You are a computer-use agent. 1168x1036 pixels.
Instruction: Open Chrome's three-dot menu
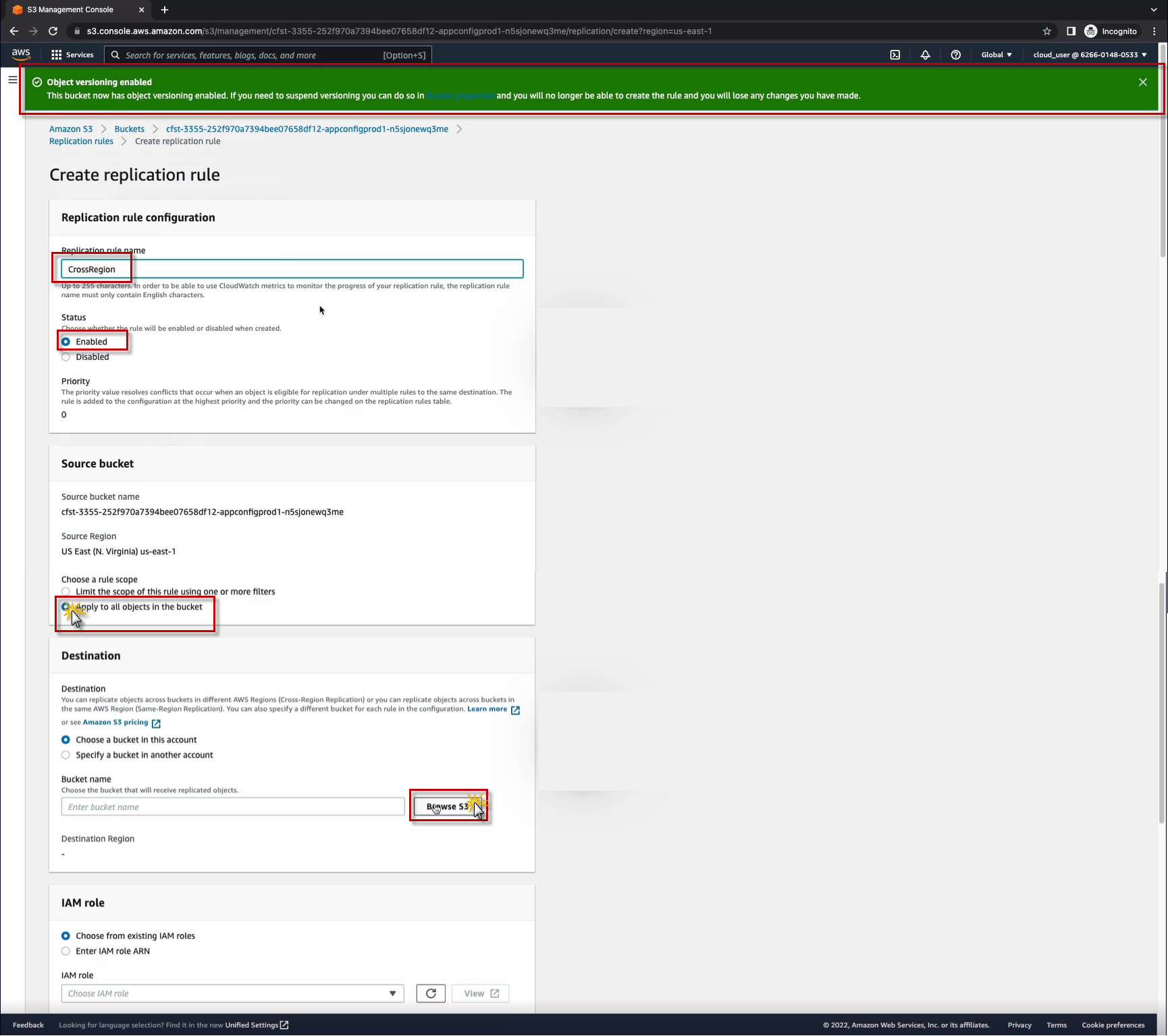point(1155,31)
